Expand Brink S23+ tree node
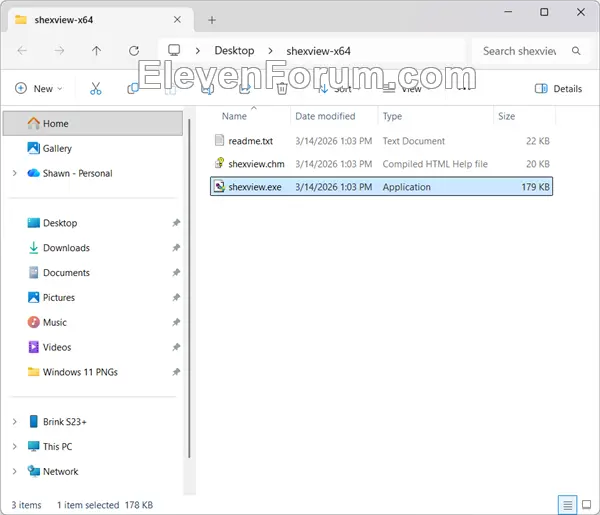600x515 pixels. pyautogui.click(x=15, y=422)
